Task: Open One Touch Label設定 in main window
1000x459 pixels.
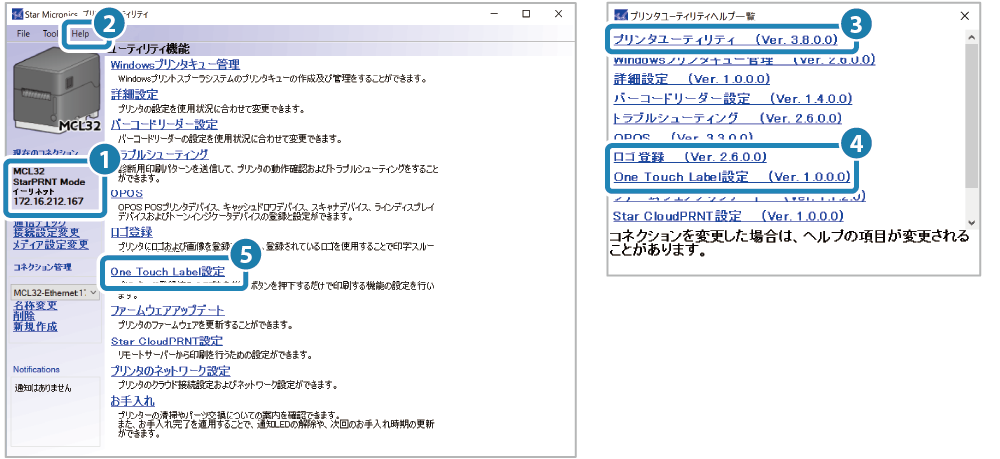Action: (x=168, y=272)
